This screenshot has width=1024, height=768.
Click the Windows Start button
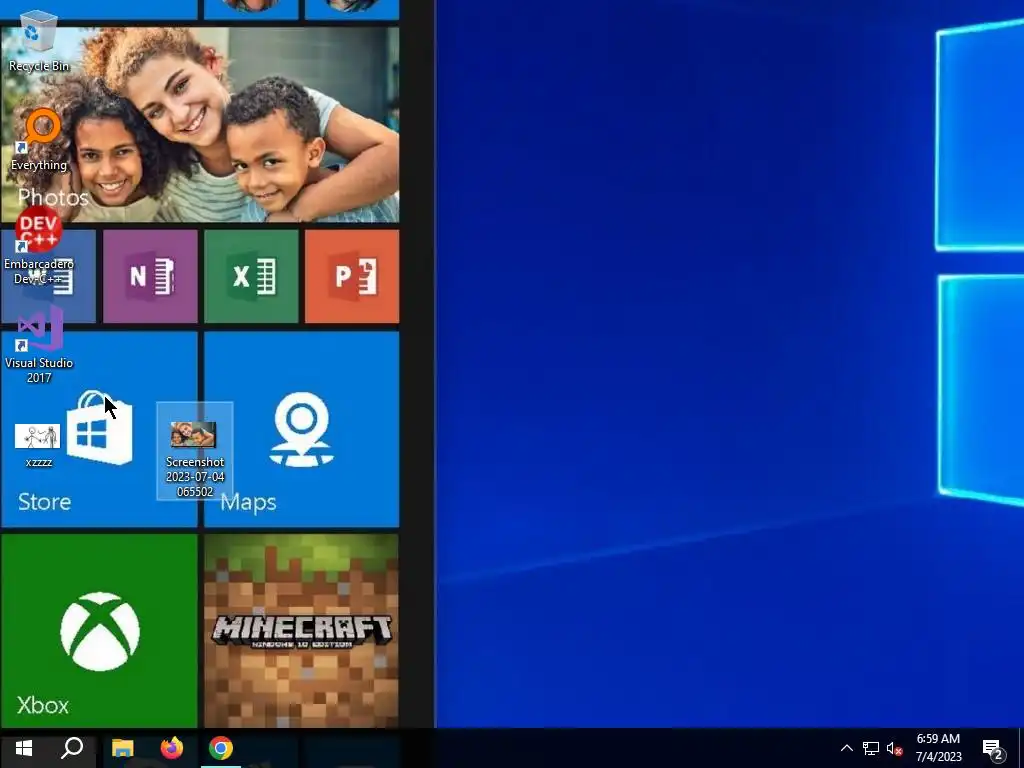[x=24, y=748]
